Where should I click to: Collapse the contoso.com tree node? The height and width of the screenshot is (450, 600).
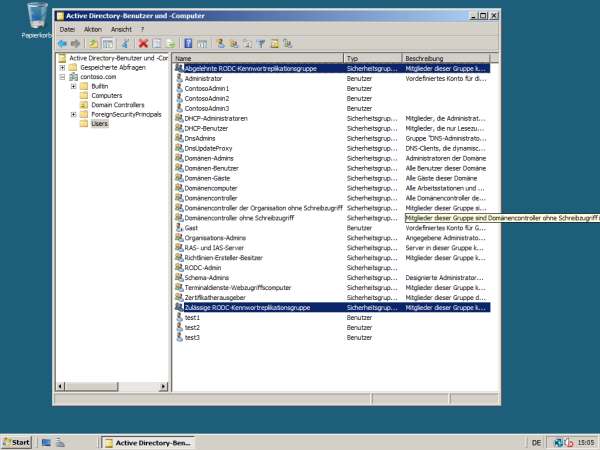[62, 77]
